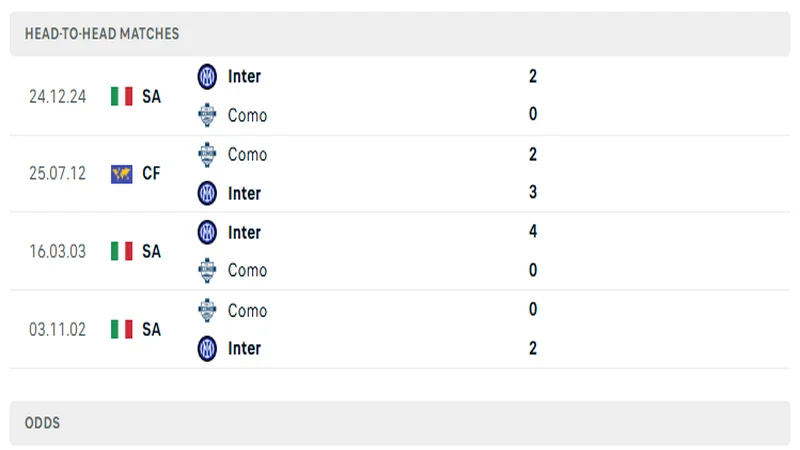Click the Head-to-Head Matches section header
The width and height of the screenshot is (800, 450).
coord(102,33)
